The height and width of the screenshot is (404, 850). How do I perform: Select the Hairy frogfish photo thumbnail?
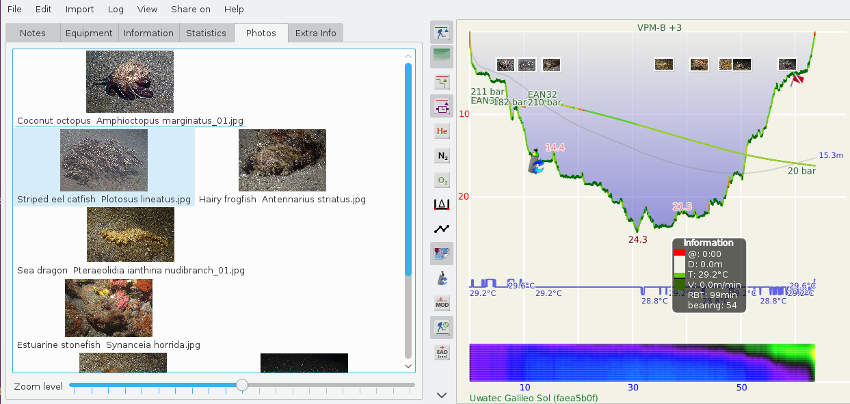(x=283, y=160)
